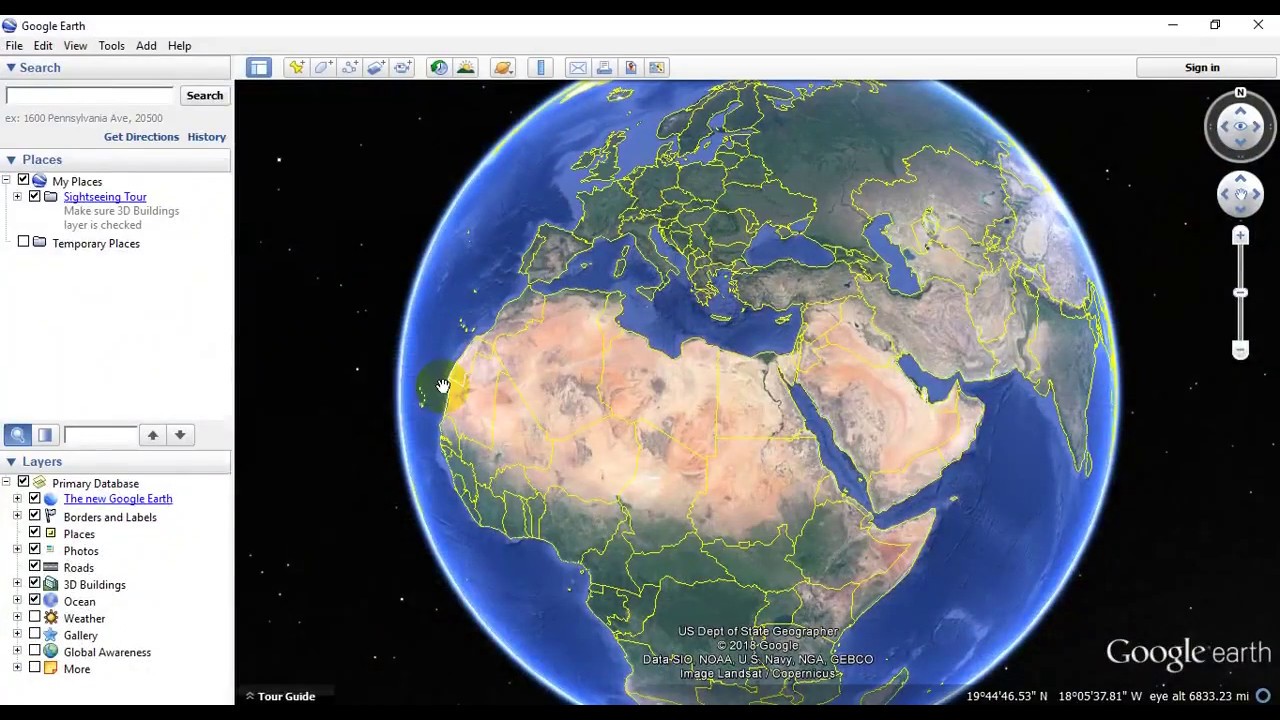1280x720 pixels.
Task: Uncheck the My Places checkbox
Action: (23, 180)
